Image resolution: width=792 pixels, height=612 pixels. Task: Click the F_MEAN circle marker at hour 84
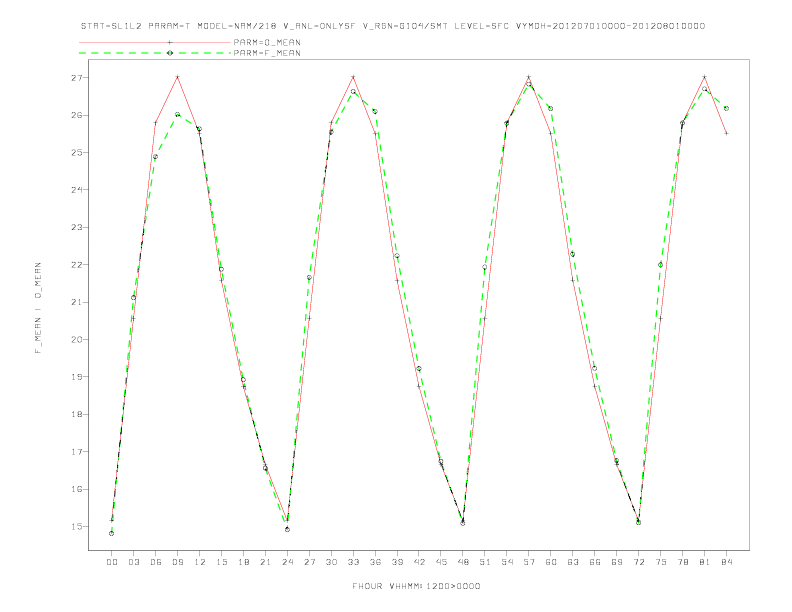[726, 108]
